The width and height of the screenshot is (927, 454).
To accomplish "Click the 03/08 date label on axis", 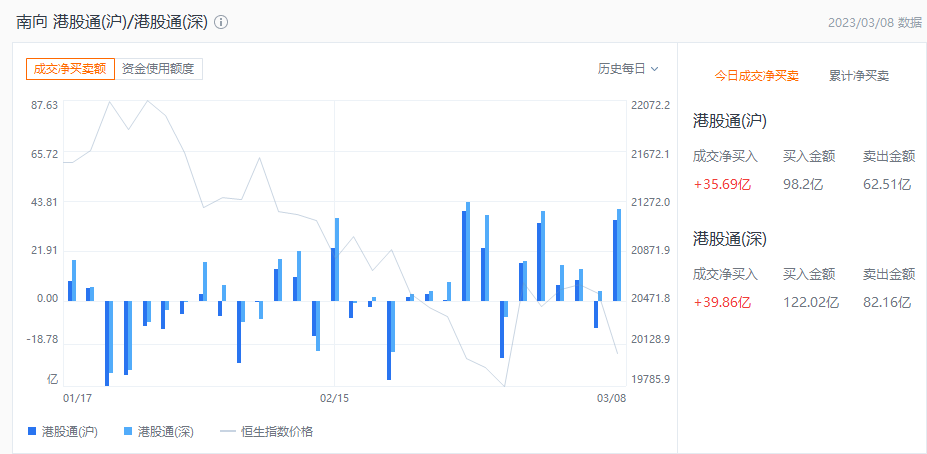I will [611, 398].
